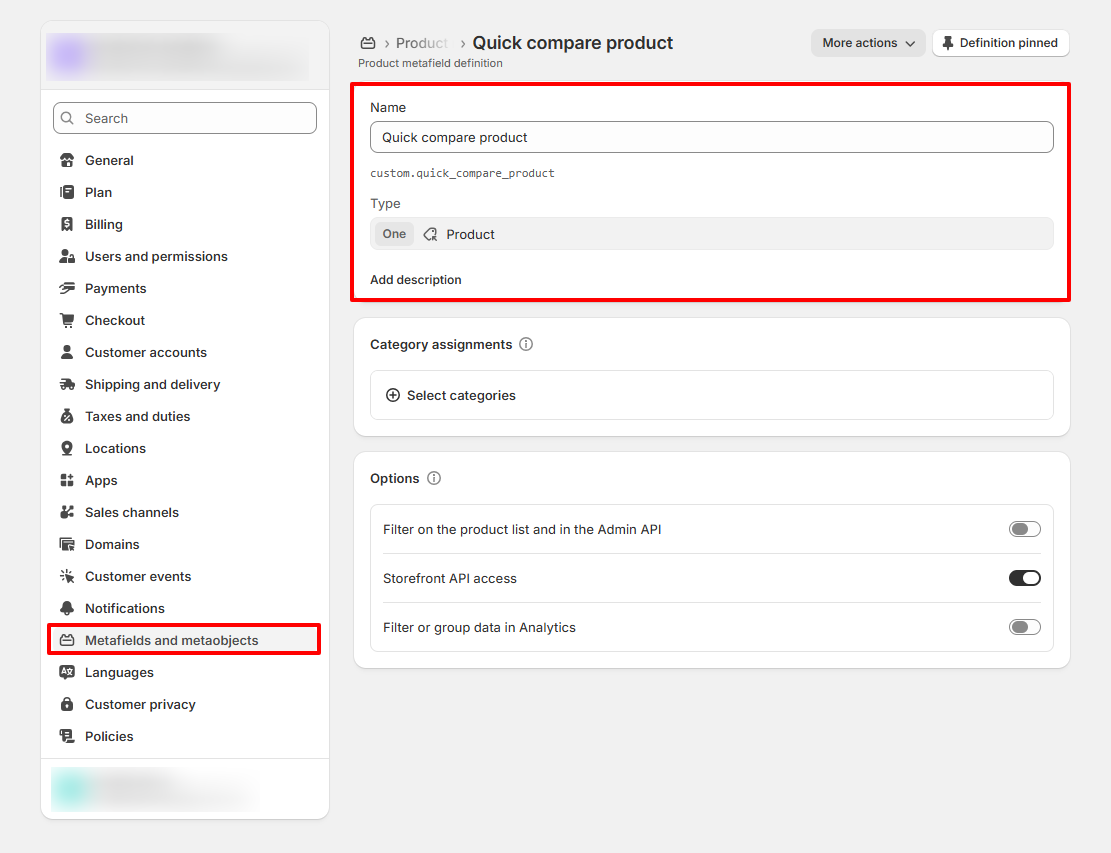1111x853 pixels.
Task: Click the One value chip in Type
Action: (394, 234)
